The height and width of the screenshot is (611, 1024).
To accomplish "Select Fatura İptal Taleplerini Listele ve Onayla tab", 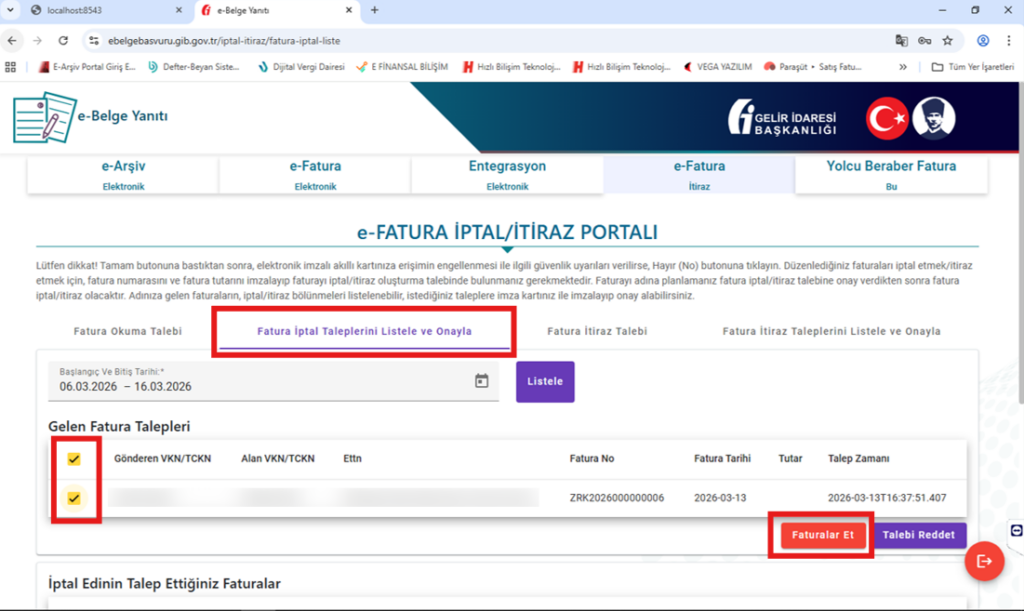I will coord(364,331).
